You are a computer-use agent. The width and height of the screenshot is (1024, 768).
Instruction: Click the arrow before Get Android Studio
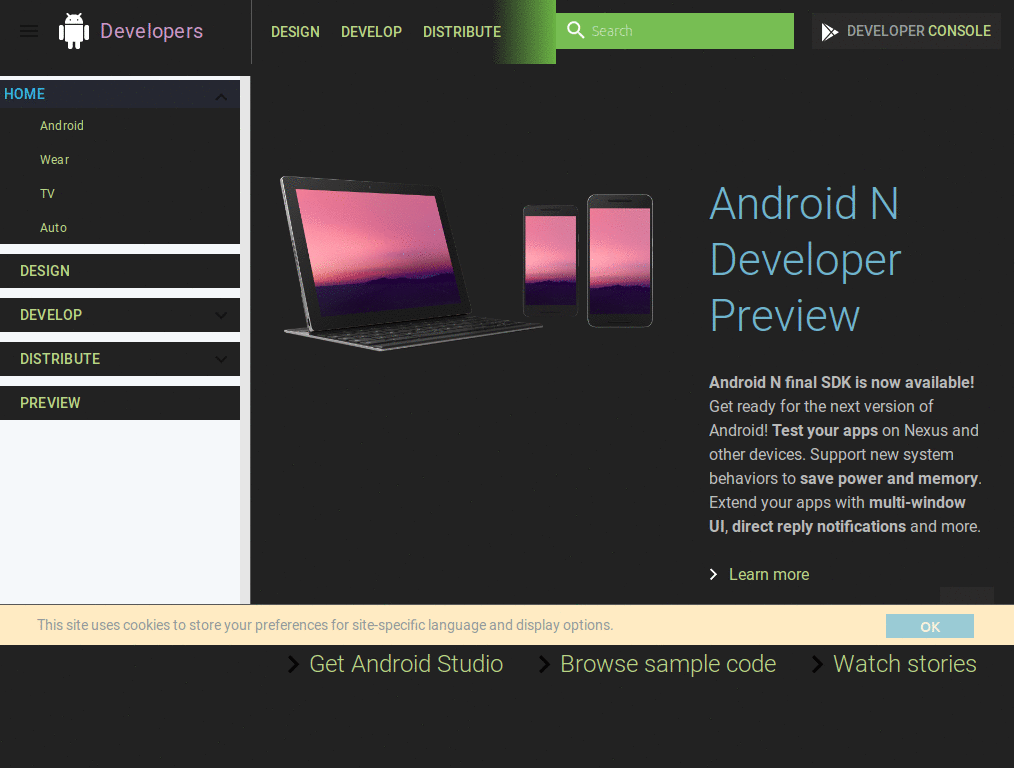click(293, 664)
